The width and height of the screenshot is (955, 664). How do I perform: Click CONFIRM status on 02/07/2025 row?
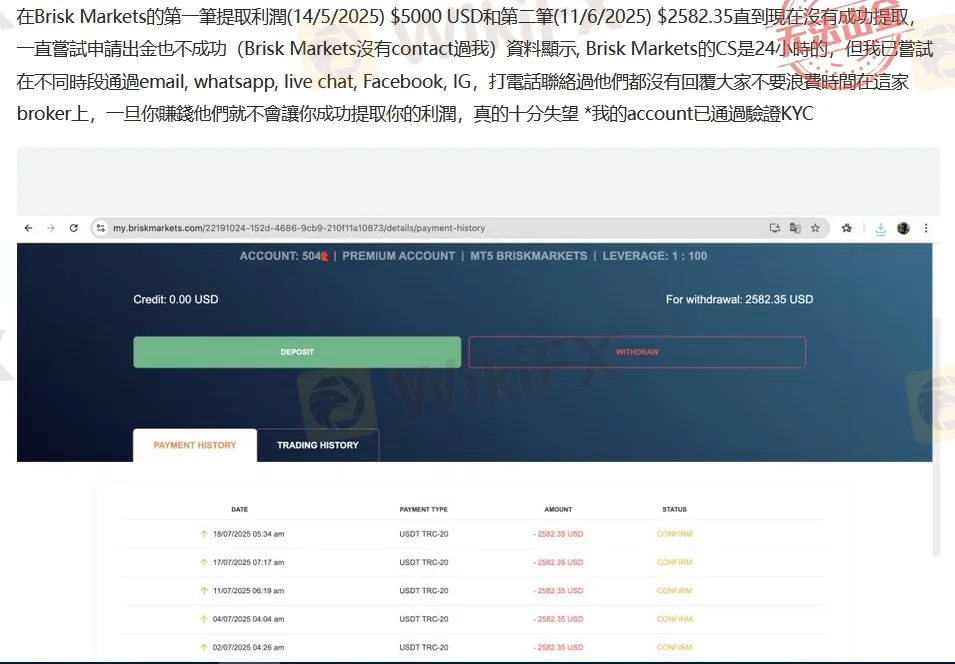tap(674, 648)
